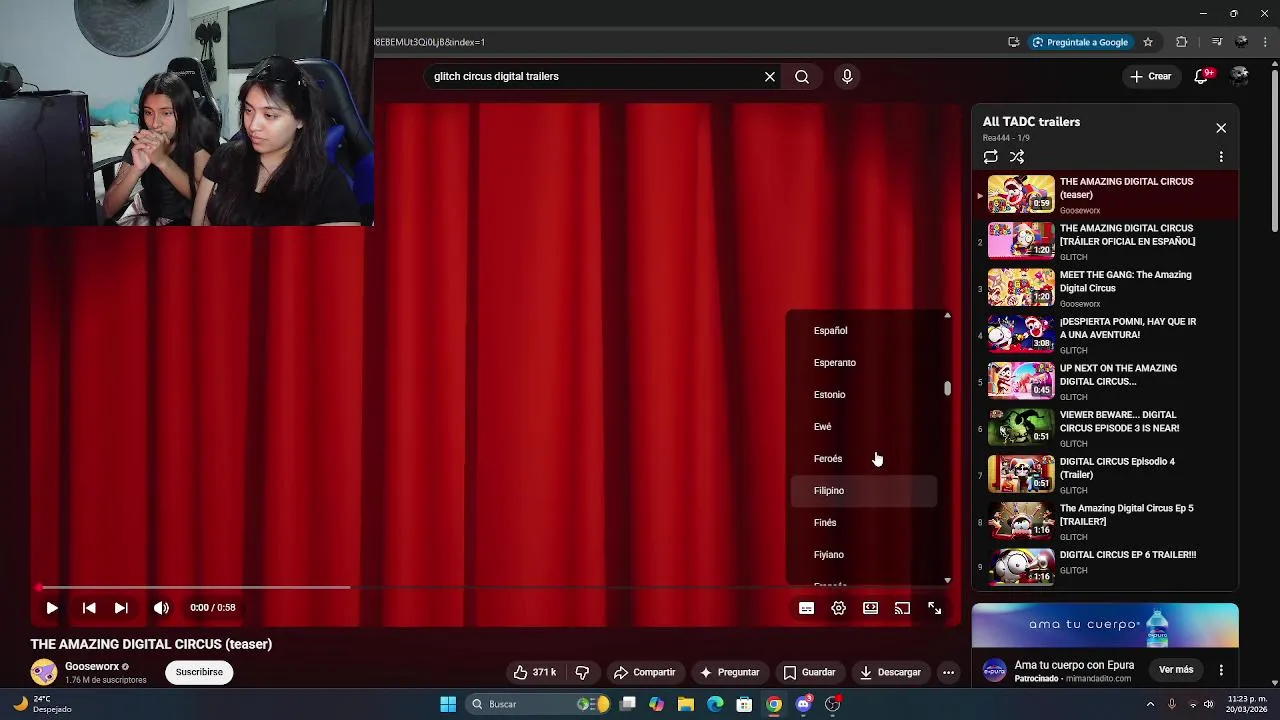Open the Windows Start menu

tap(448, 704)
